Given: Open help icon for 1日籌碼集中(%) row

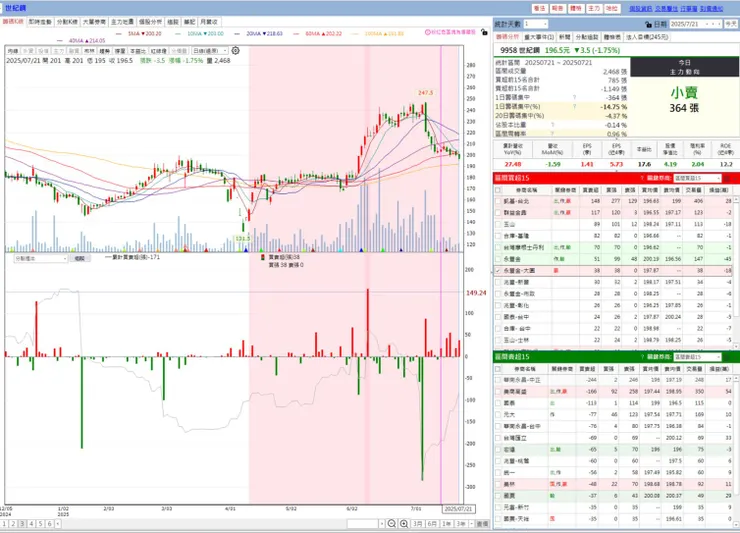Looking at the screenshot, I should pos(574,107).
